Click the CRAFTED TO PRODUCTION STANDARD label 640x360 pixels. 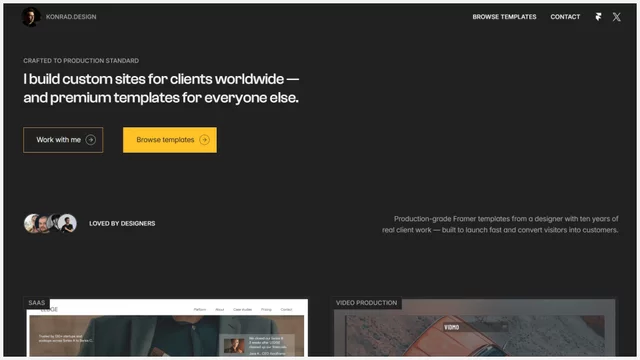pyautogui.click(x=81, y=61)
